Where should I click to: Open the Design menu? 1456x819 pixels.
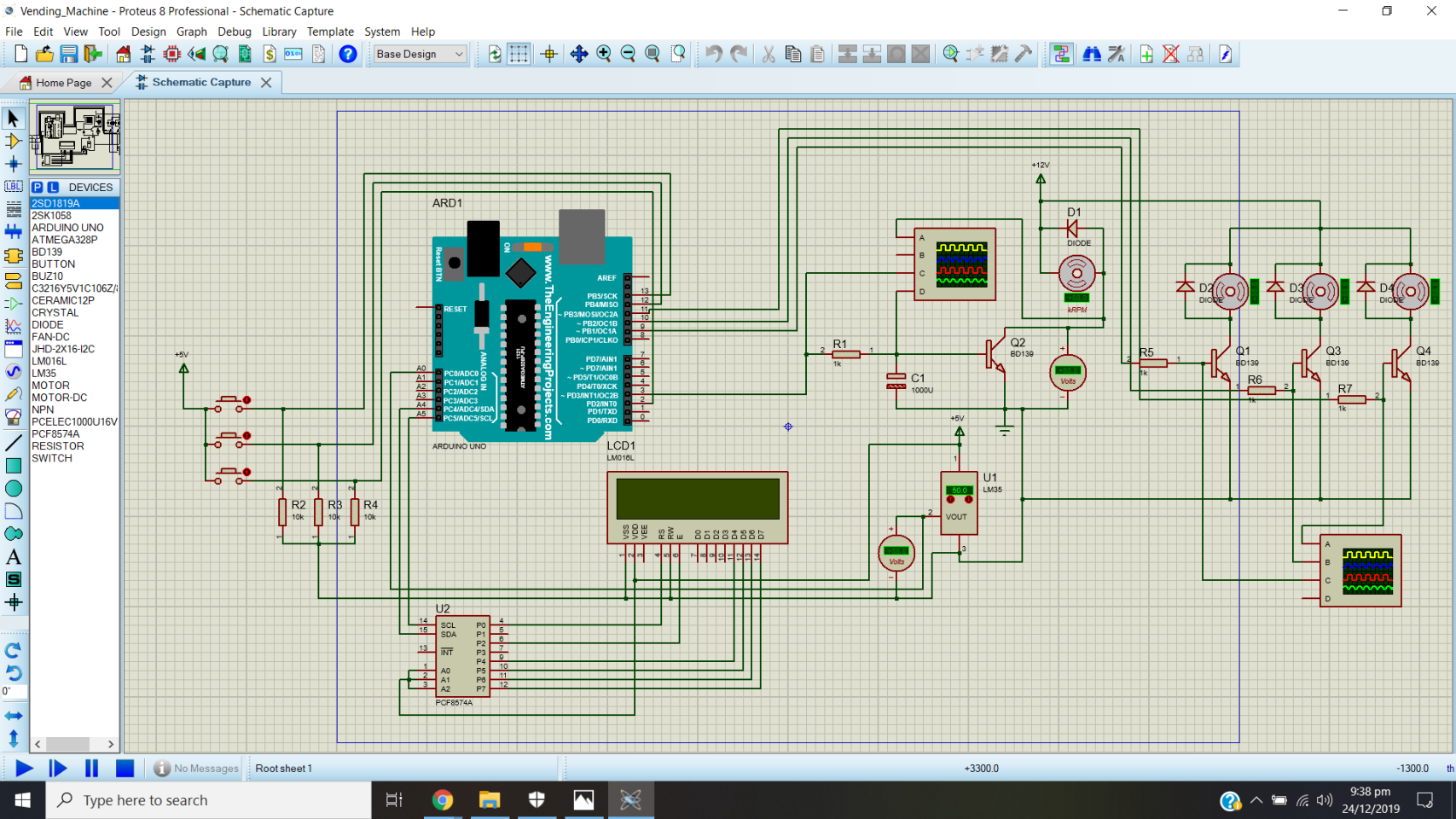[148, 32]
